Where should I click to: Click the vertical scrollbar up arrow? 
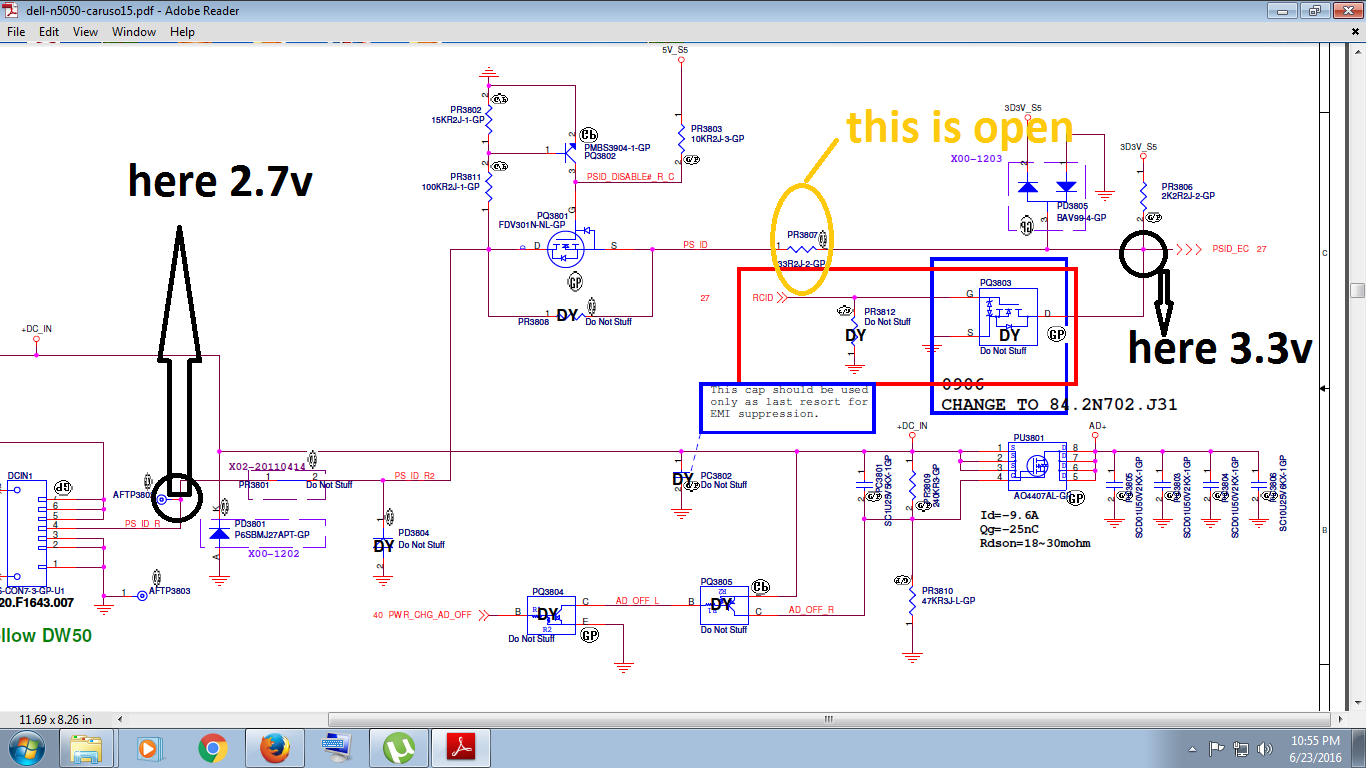coord(1357,51)
